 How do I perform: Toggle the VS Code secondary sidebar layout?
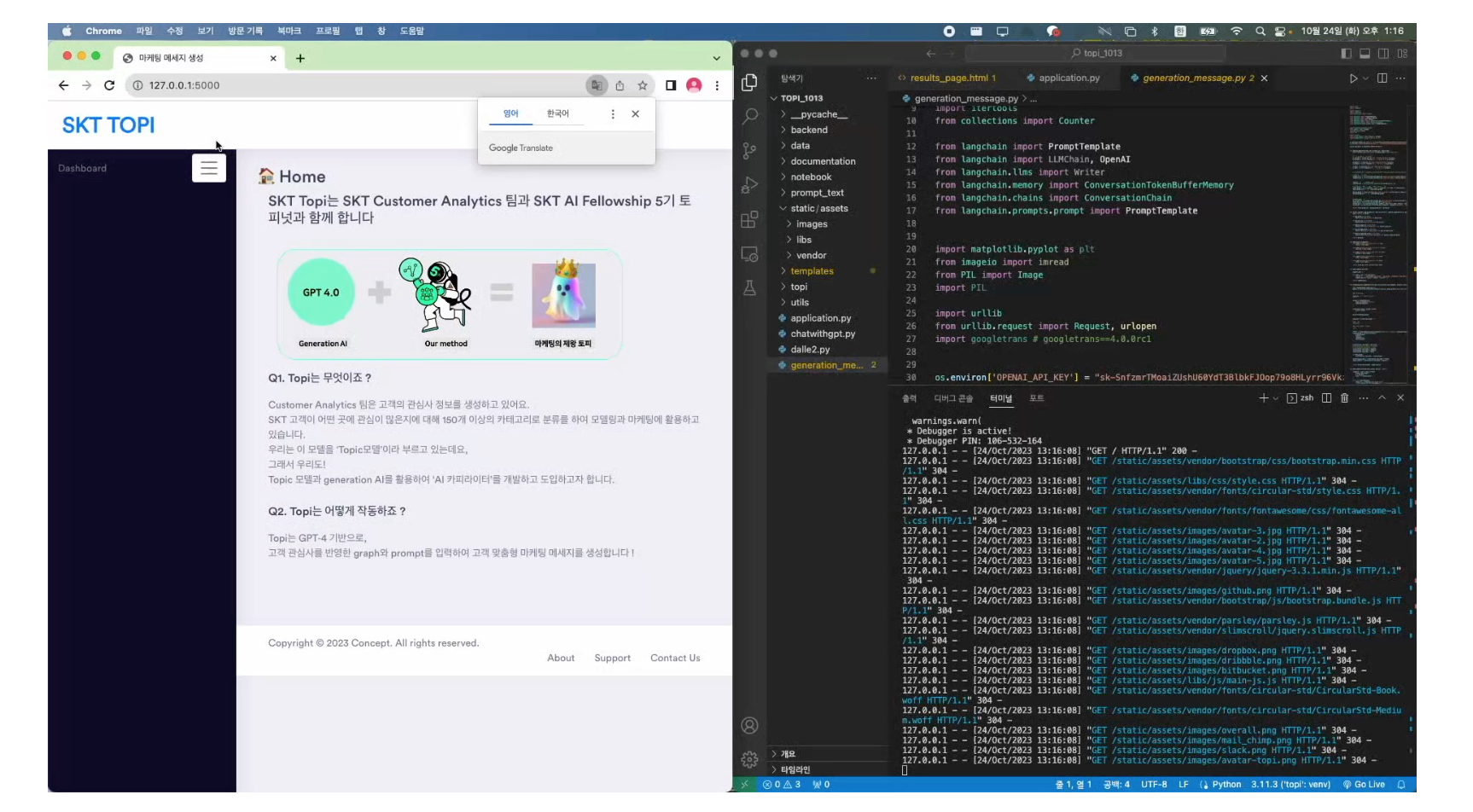[1383, 54]
